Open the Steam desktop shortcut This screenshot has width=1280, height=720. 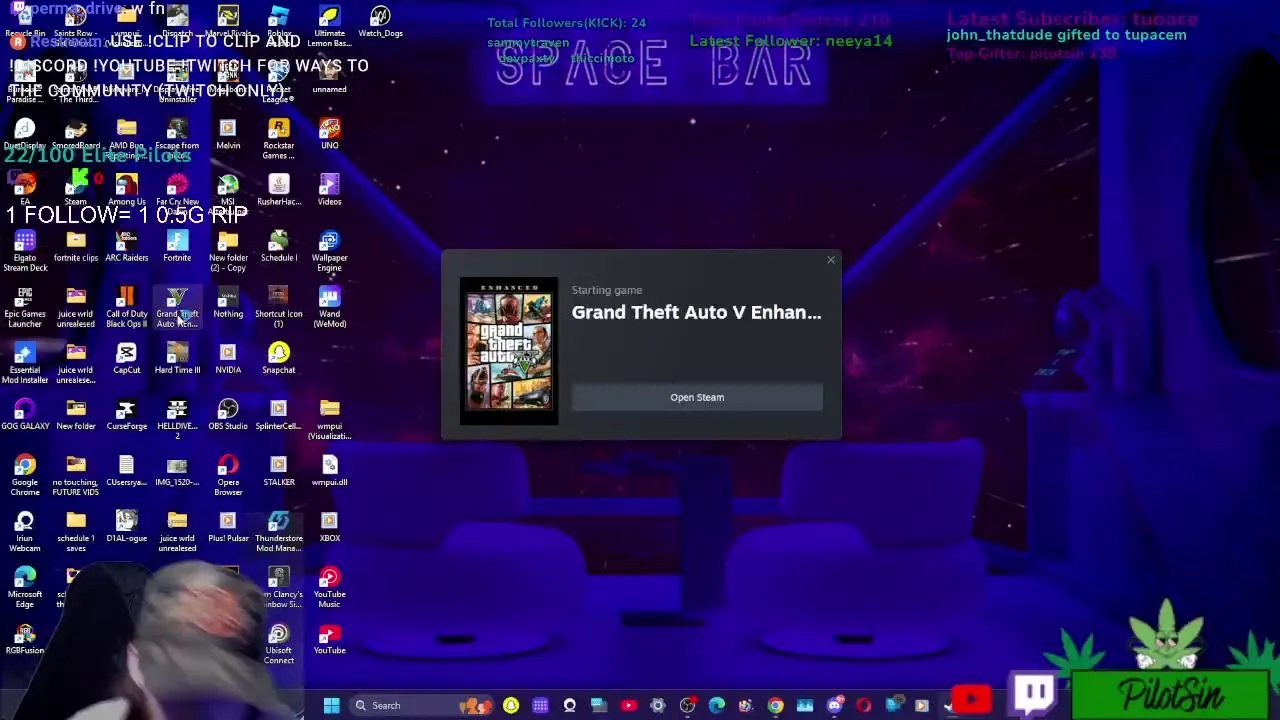(76, 188)
